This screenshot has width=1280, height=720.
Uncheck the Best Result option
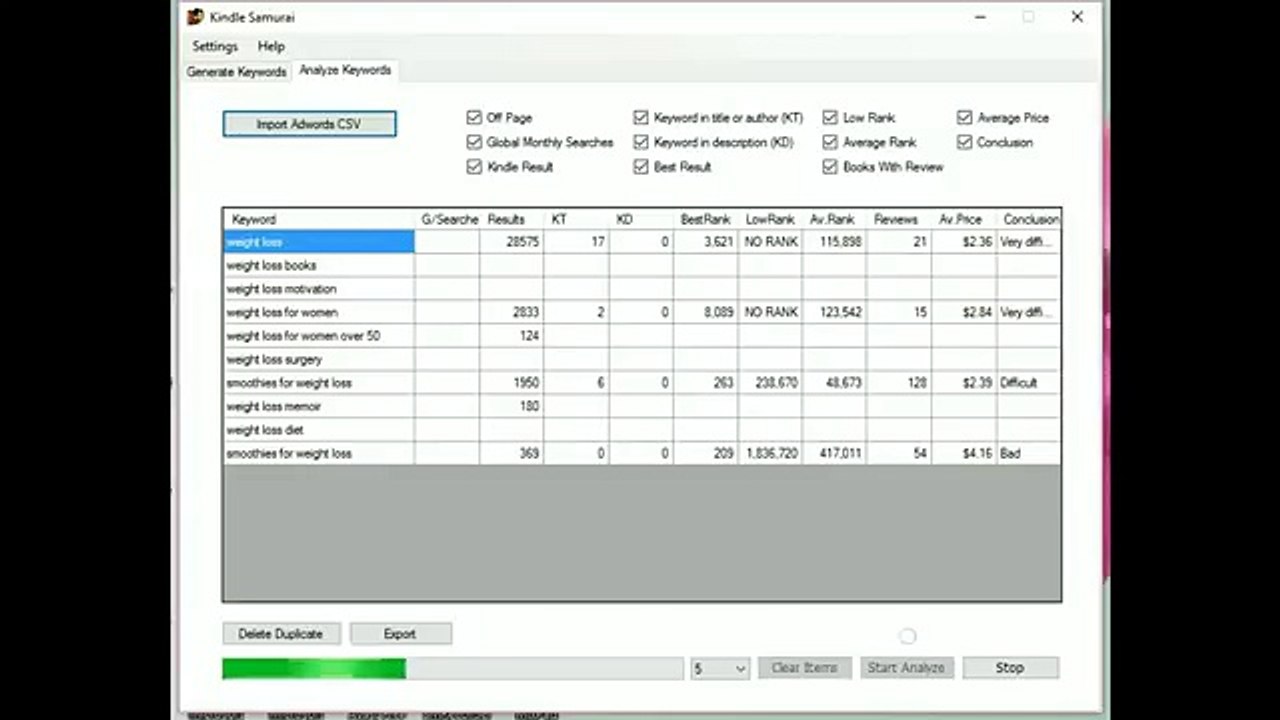pos(641,167)
